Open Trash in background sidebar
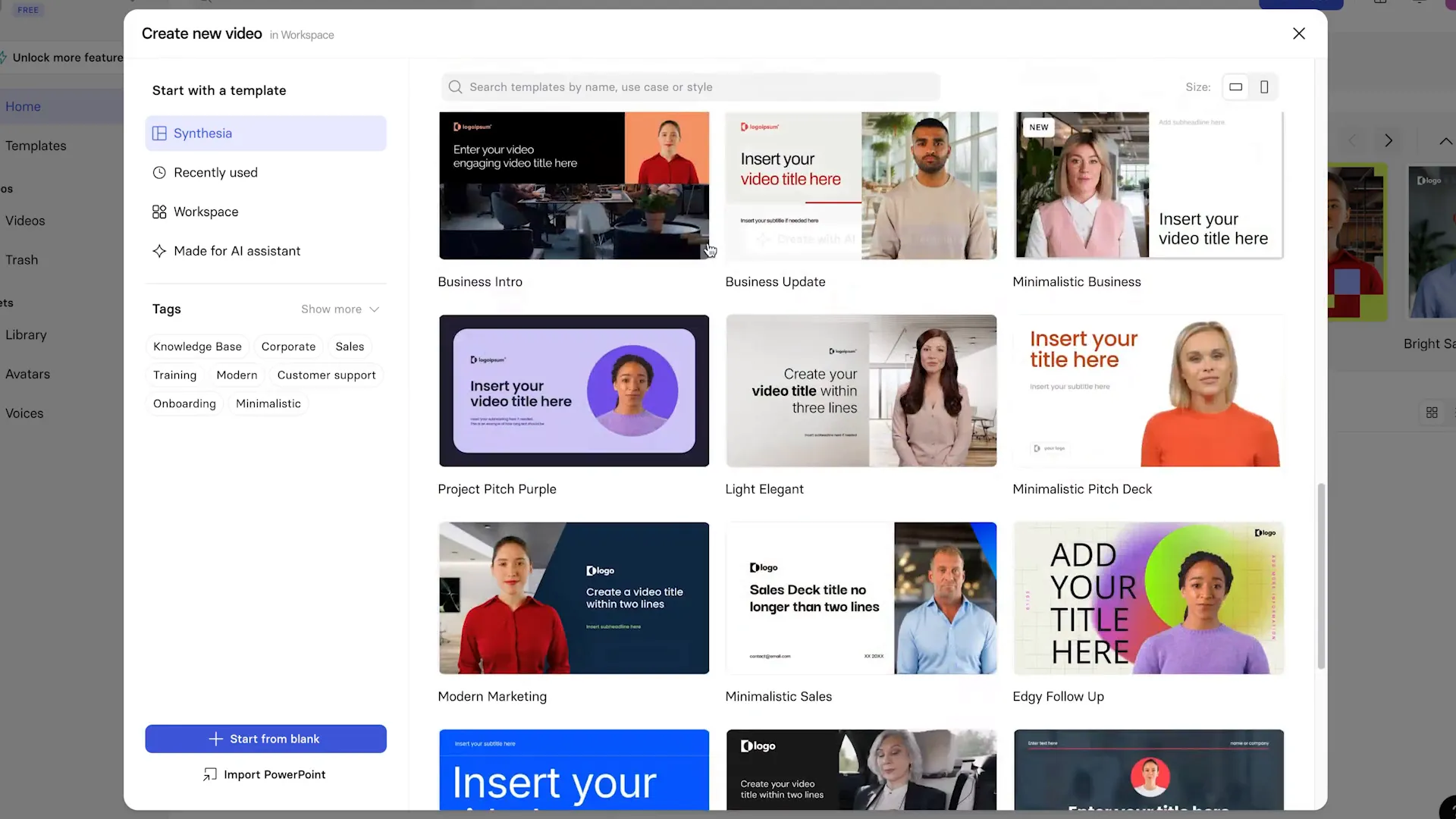1456x819 pixels. click(x=21, y=260)
